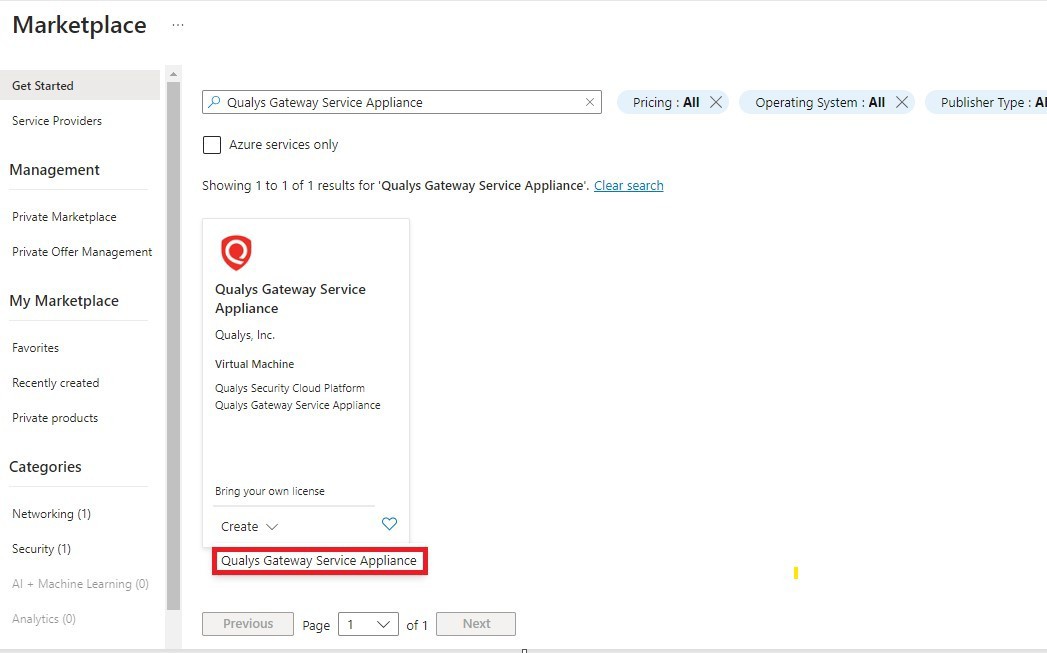Viewport: 1047px width, 653px height.
Task: Remove the Pricing: All filter chip
Action: [x=716, y=101]
